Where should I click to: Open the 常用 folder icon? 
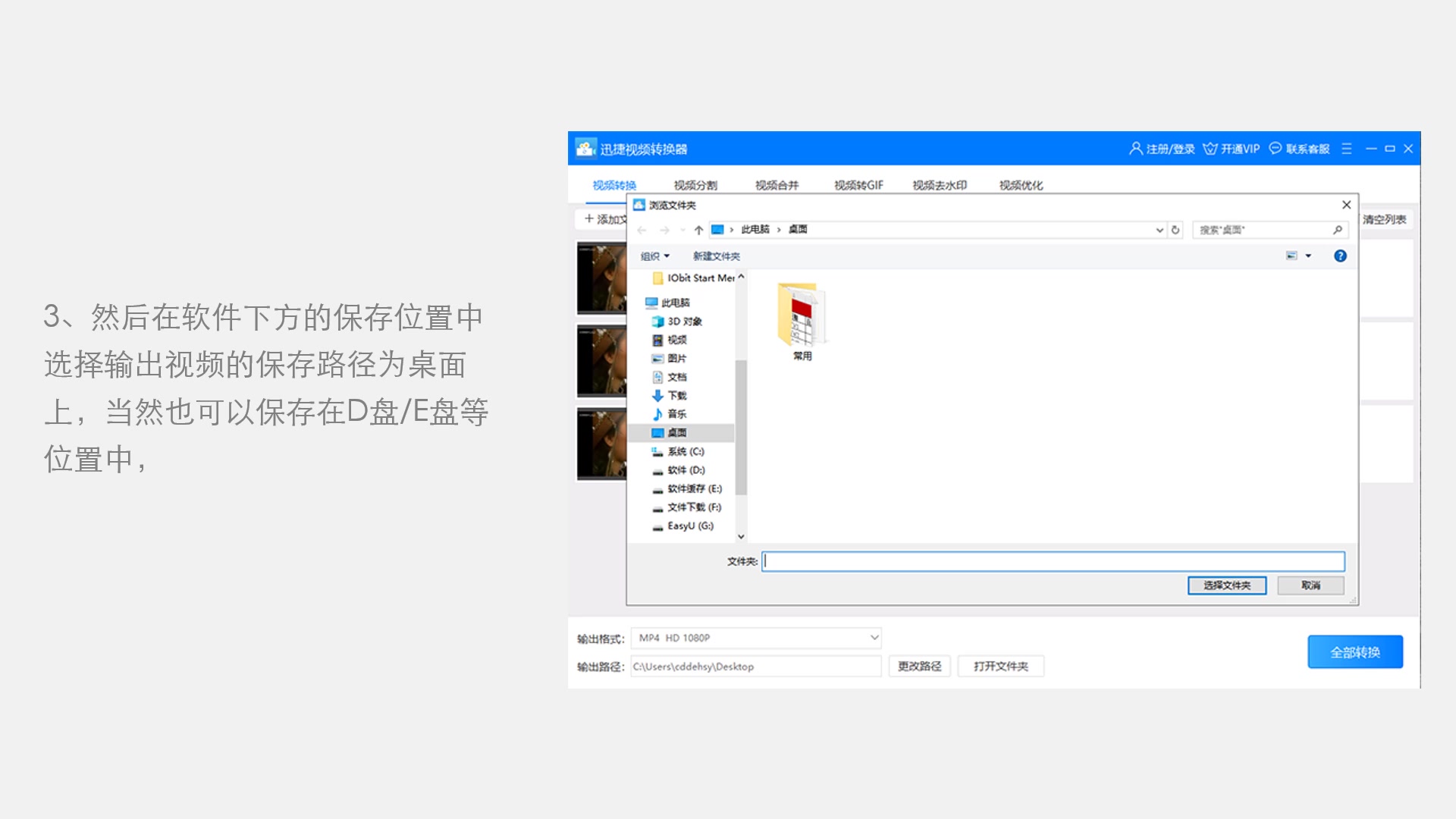802,315
